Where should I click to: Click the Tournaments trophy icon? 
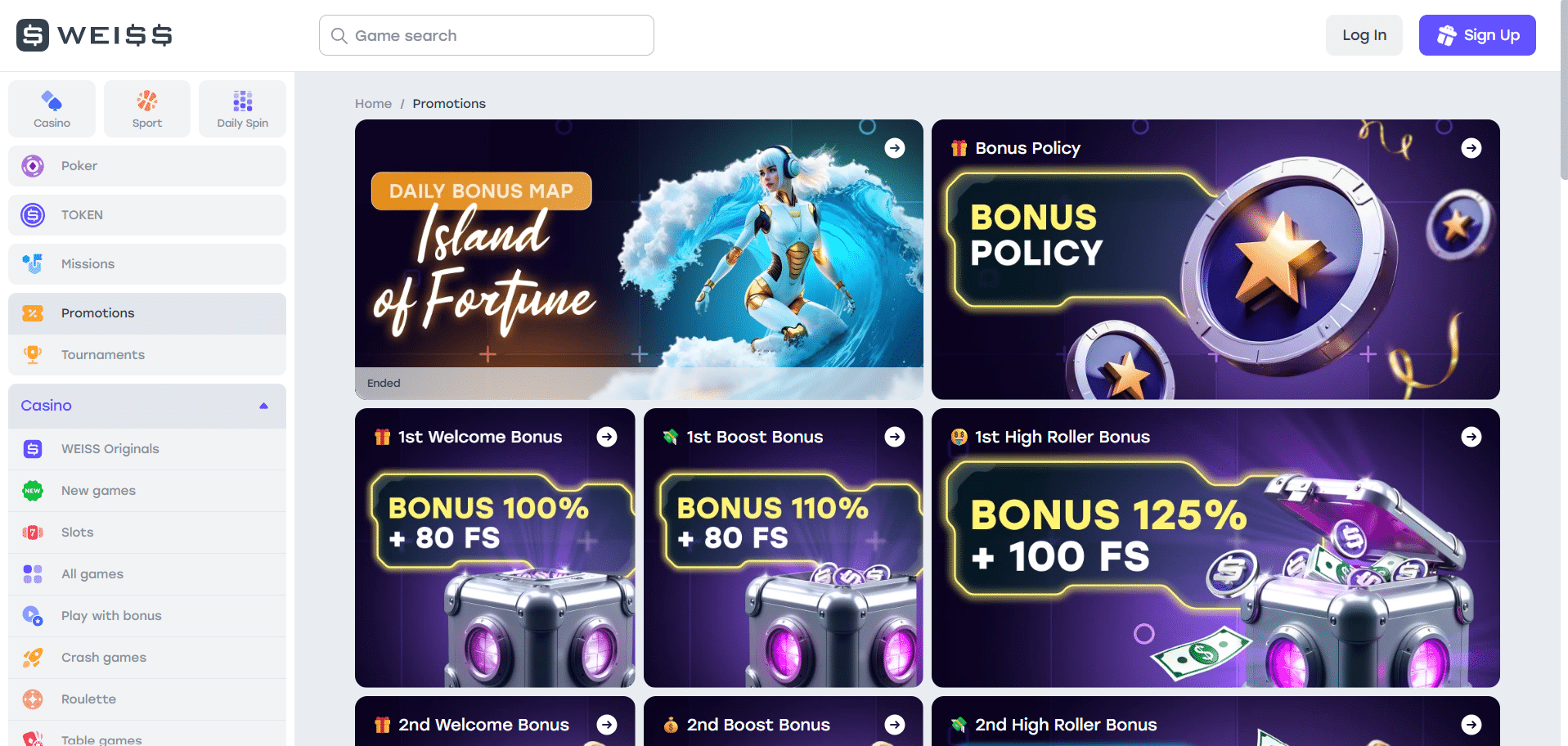33,354
